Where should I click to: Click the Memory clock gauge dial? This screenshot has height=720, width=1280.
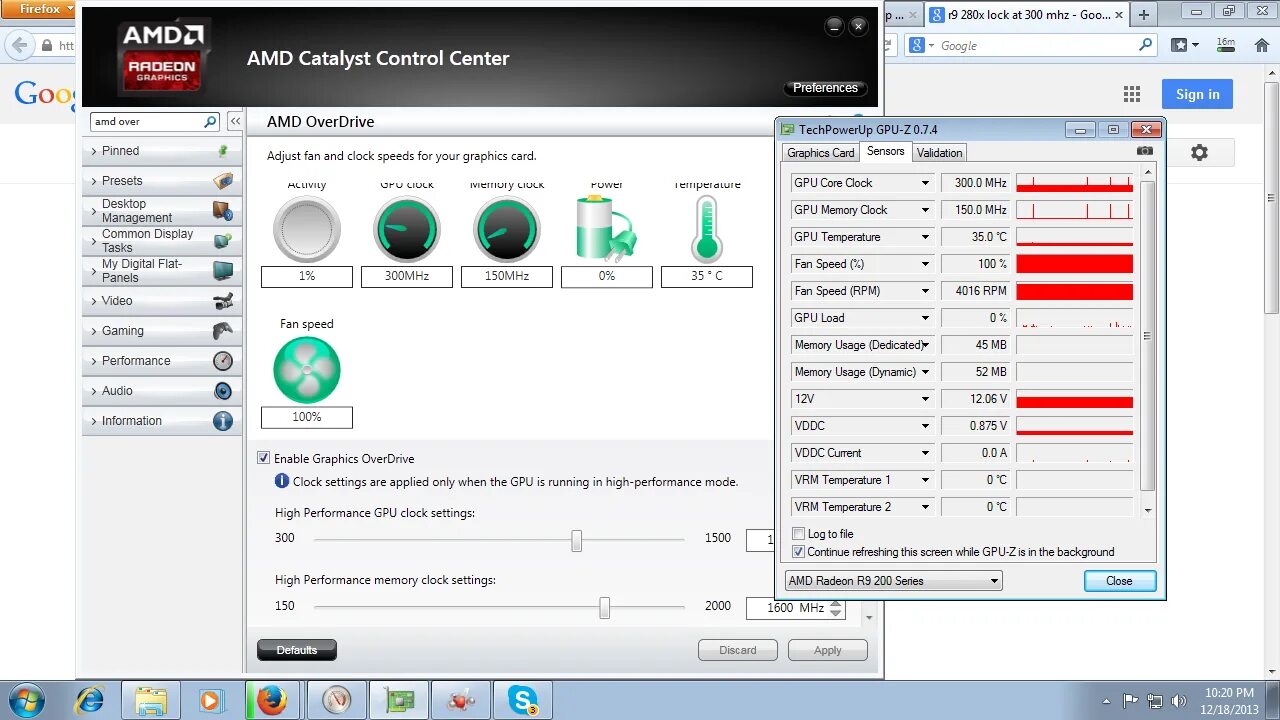(507, 229)
